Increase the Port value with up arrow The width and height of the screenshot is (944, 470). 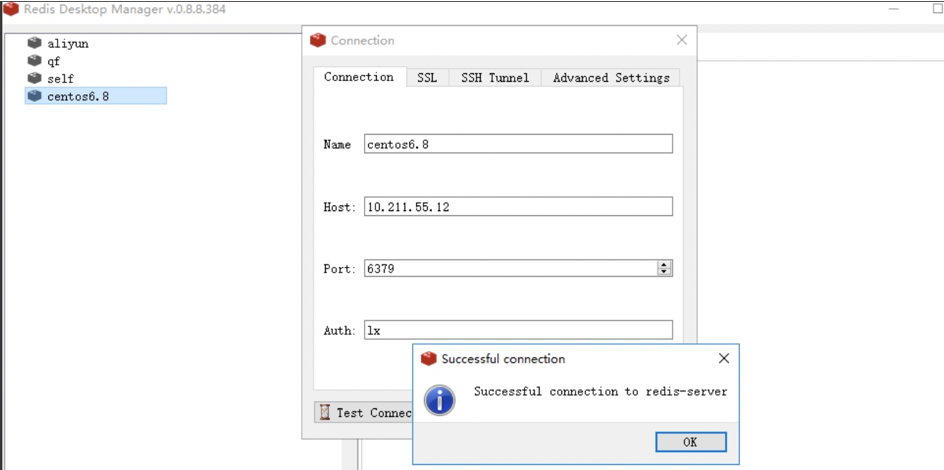[664, 265]
